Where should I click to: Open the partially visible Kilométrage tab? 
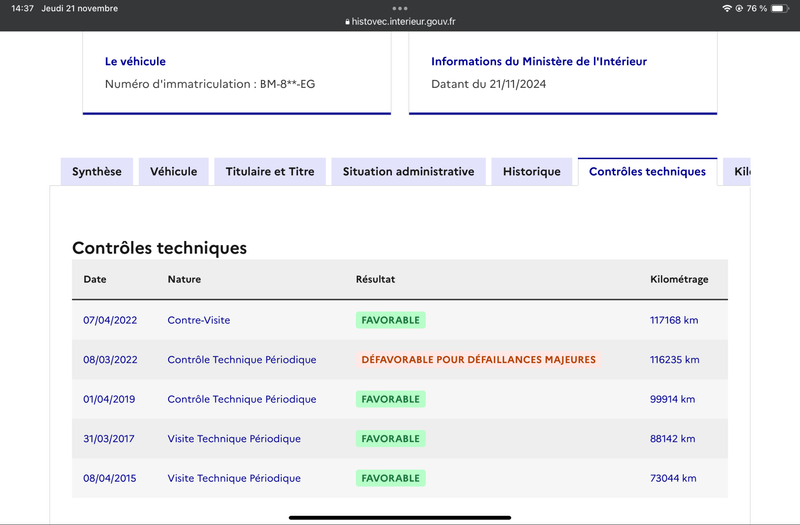coord(737,171)
